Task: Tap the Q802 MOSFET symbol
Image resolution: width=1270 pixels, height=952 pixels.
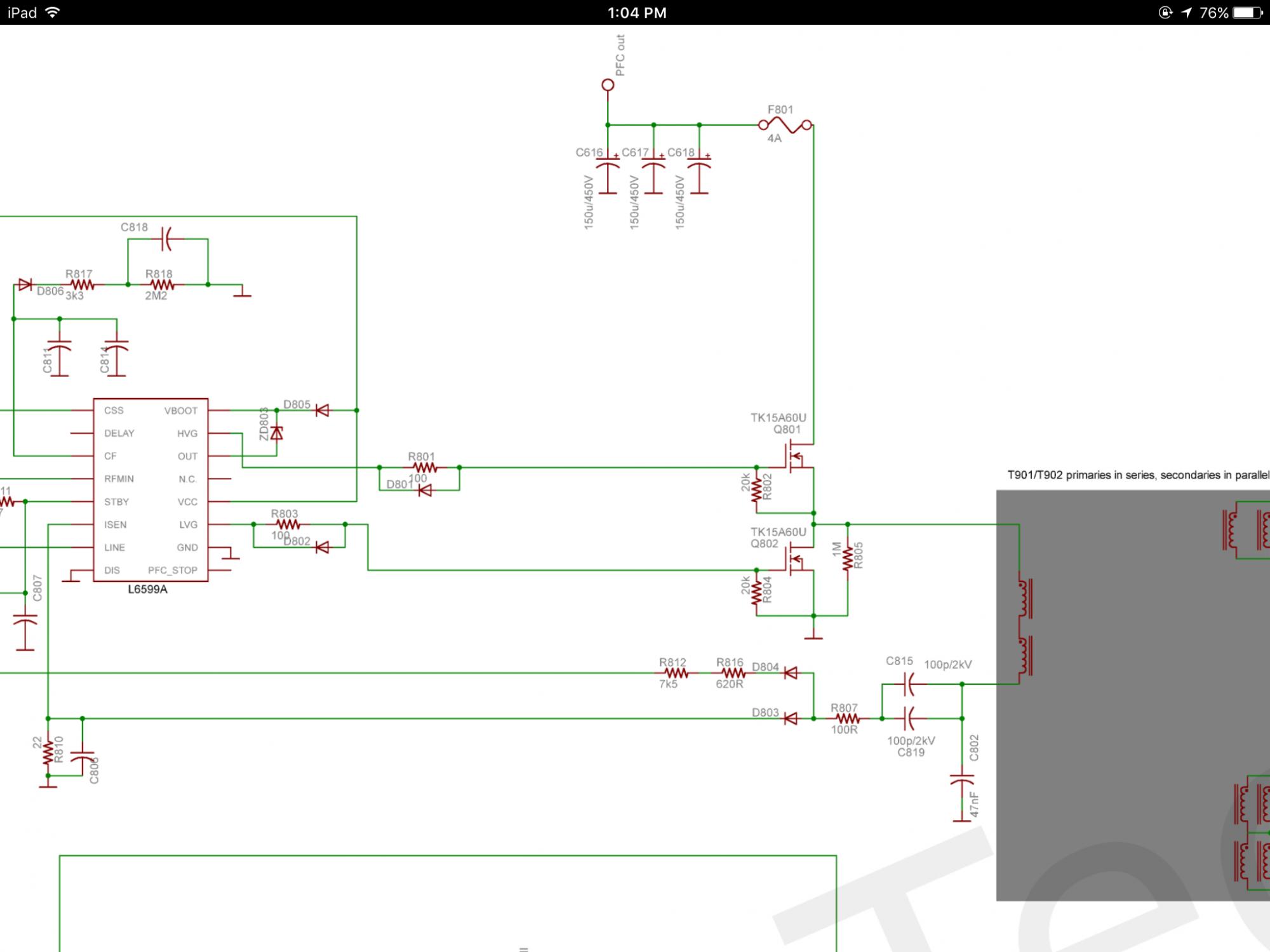Action: 796,560
